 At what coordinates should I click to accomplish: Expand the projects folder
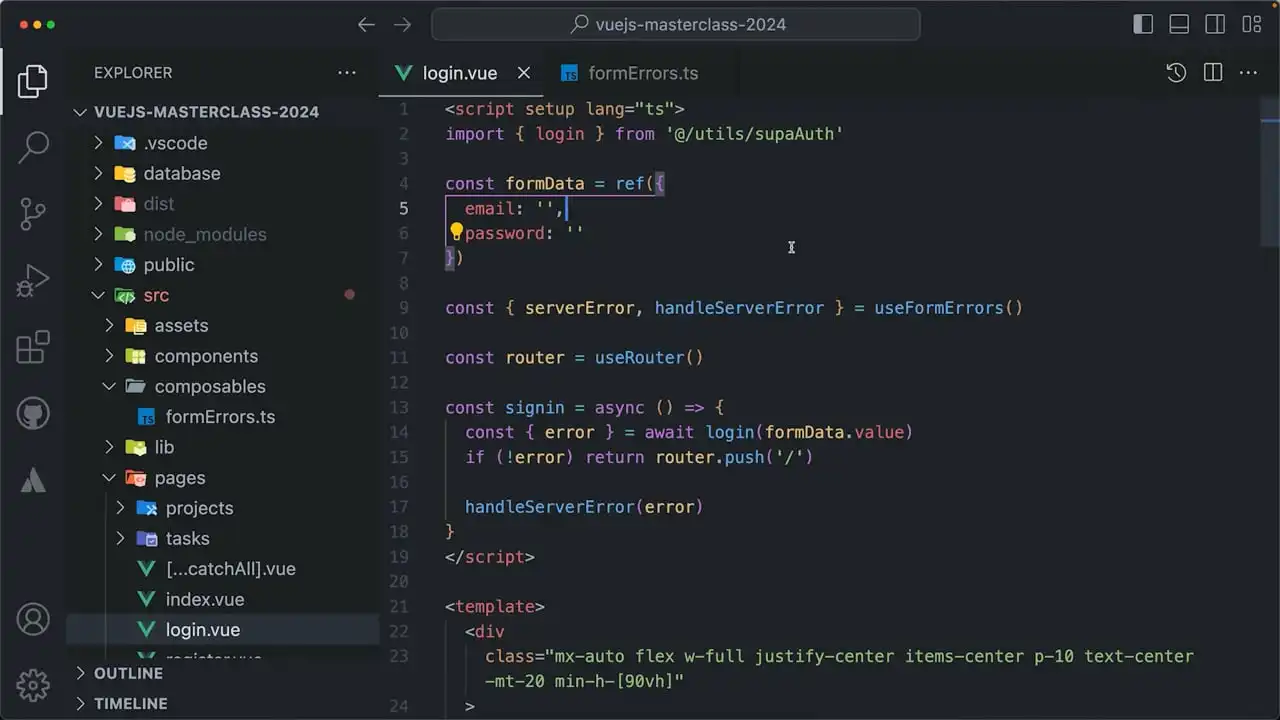[120, 508]
